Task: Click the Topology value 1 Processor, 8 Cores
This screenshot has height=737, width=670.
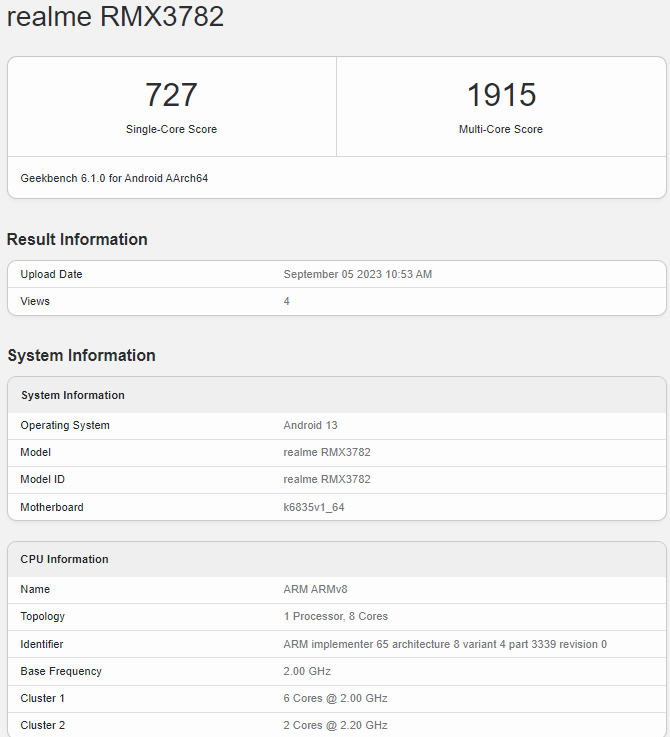Action: click(x=336, y=616)
